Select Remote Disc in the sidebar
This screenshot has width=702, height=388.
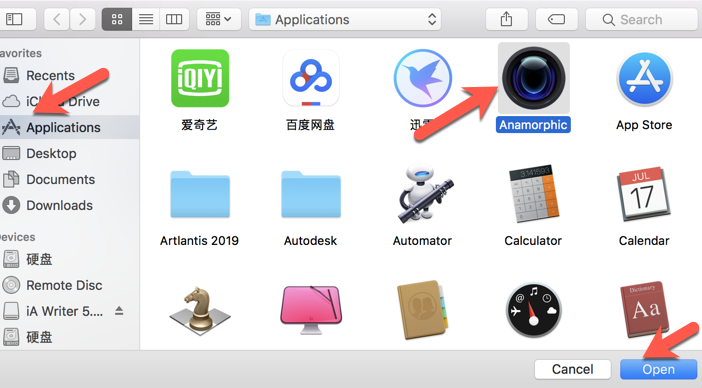tap(69, 285)
